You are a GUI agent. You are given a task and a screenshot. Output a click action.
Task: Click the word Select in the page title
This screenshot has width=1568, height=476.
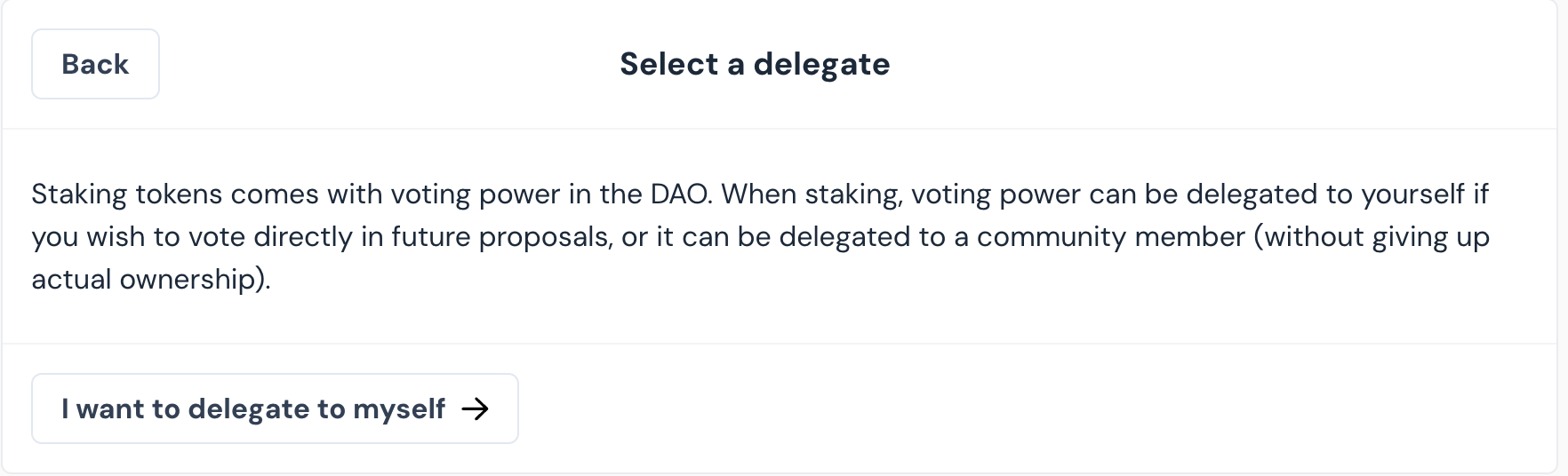pos(668,64)
